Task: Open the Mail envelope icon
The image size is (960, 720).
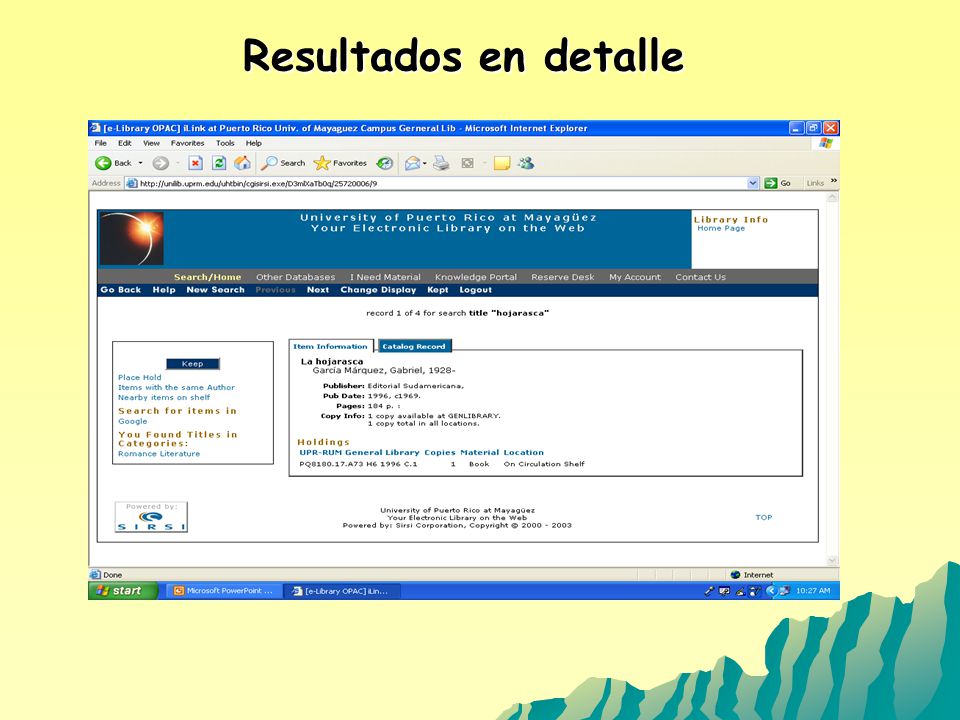Action: tap(413, 163)
